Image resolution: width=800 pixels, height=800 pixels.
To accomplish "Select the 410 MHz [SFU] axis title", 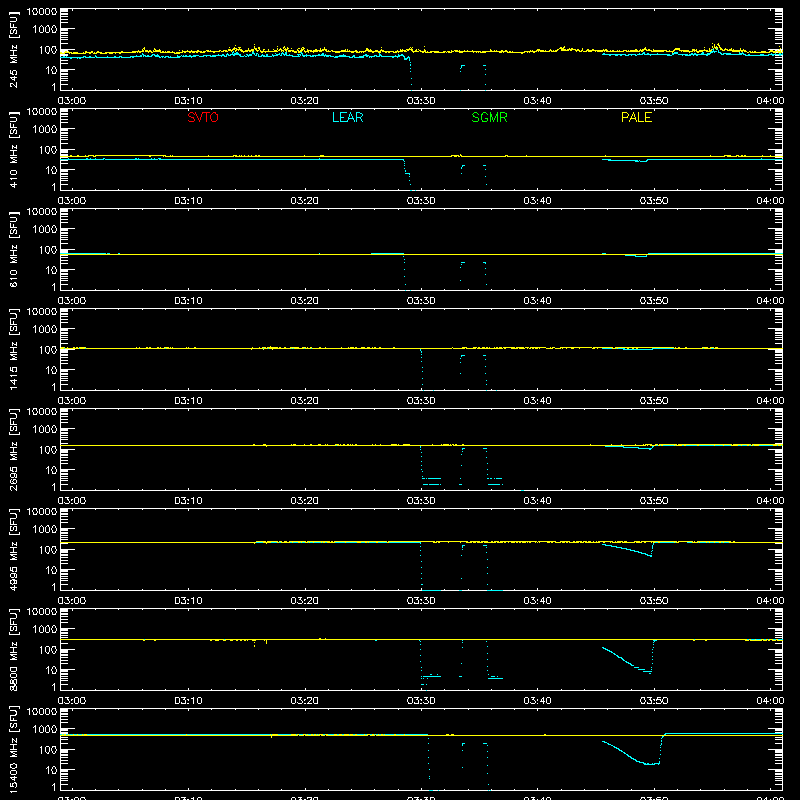I will point(13,150).
